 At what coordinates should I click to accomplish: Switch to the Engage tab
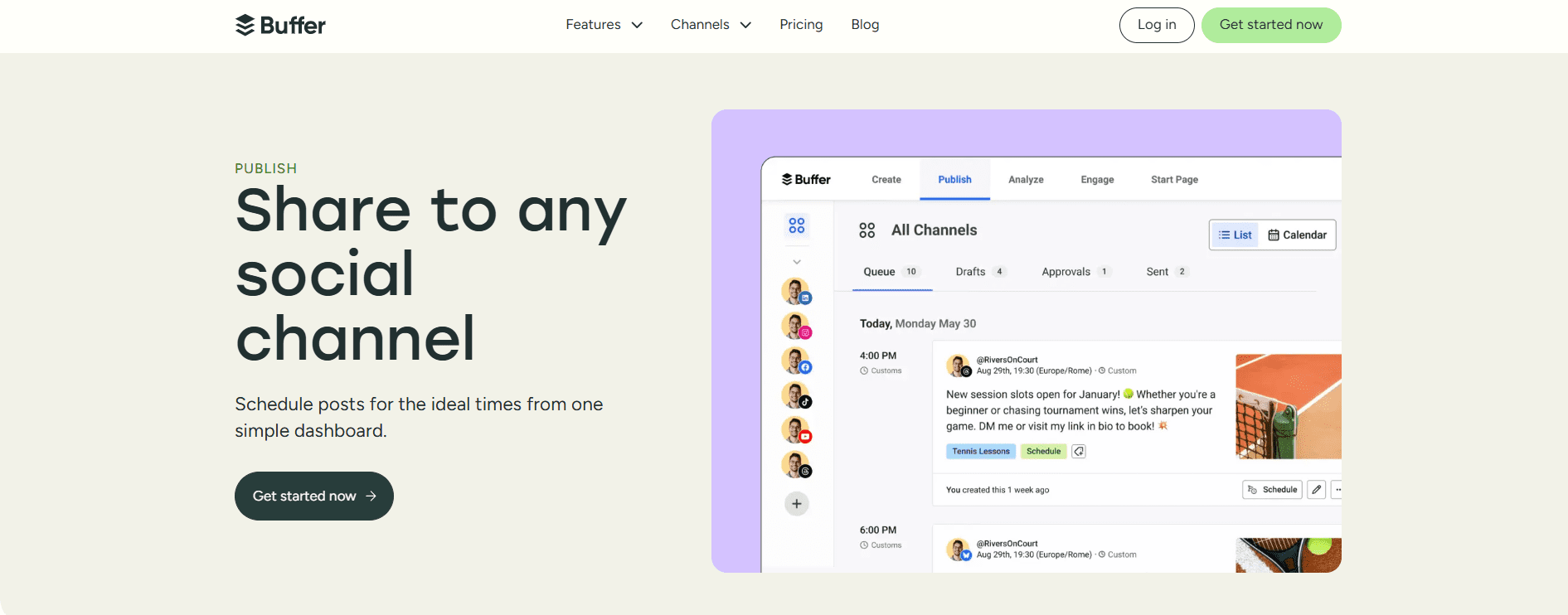[x=1097, y=179]
